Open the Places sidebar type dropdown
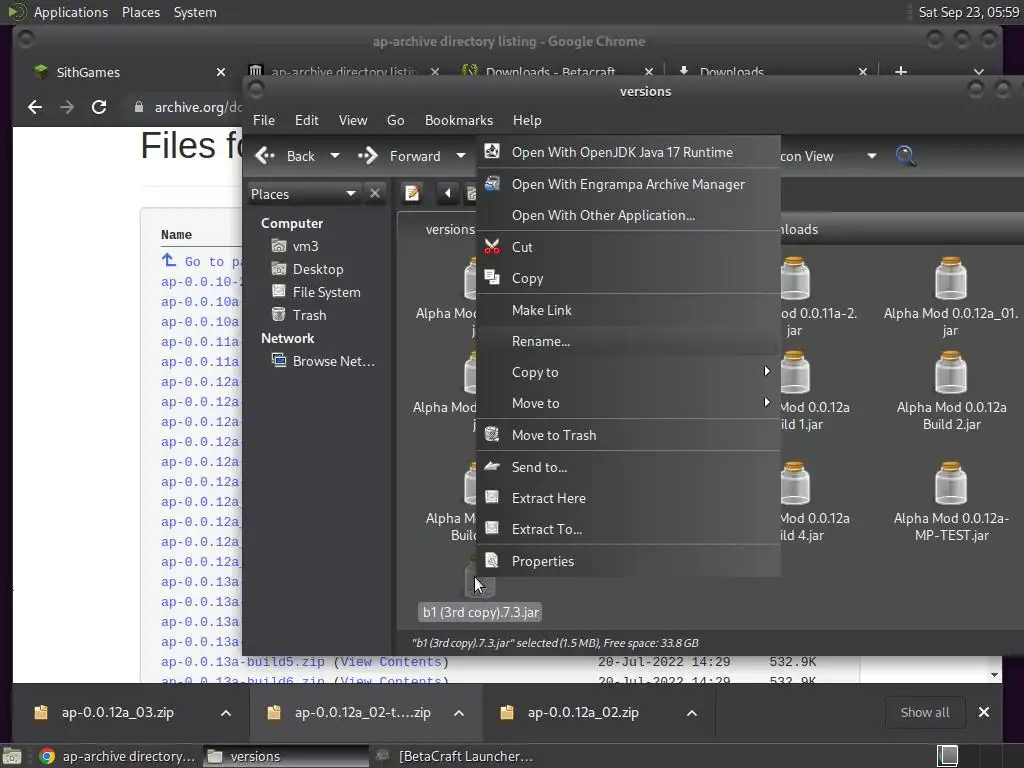 303,194
